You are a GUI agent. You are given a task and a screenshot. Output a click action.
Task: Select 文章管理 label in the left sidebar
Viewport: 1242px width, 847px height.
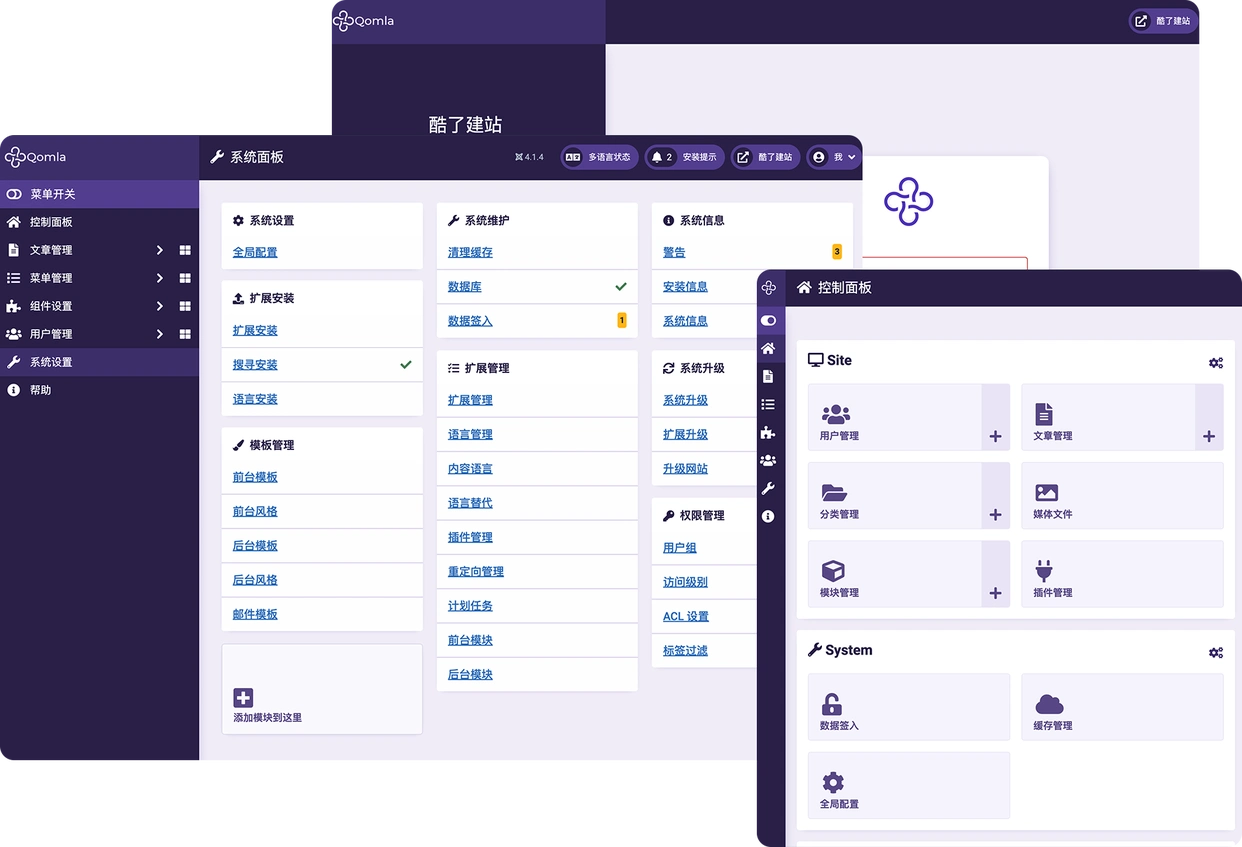click(51, 250)
